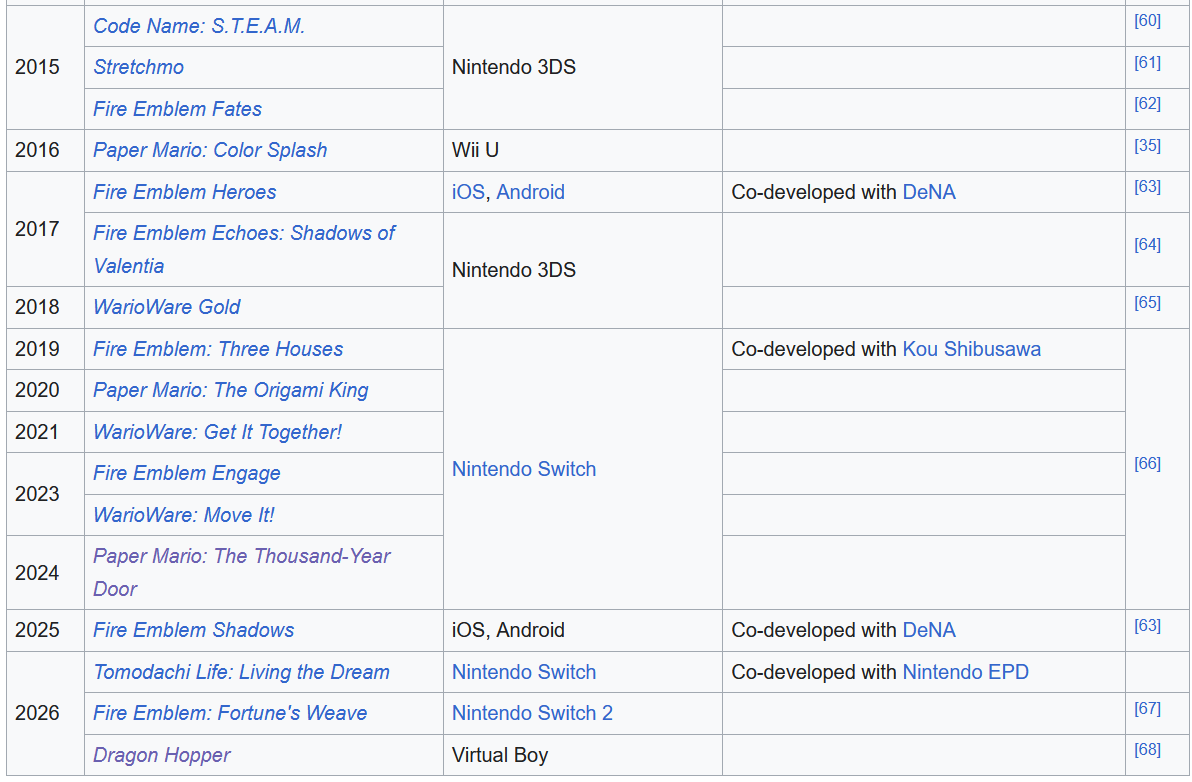Open Paper Mario: Color Splash link
Image resolution: width=1192 pixels, height=782 pixels.
(210, 150)
